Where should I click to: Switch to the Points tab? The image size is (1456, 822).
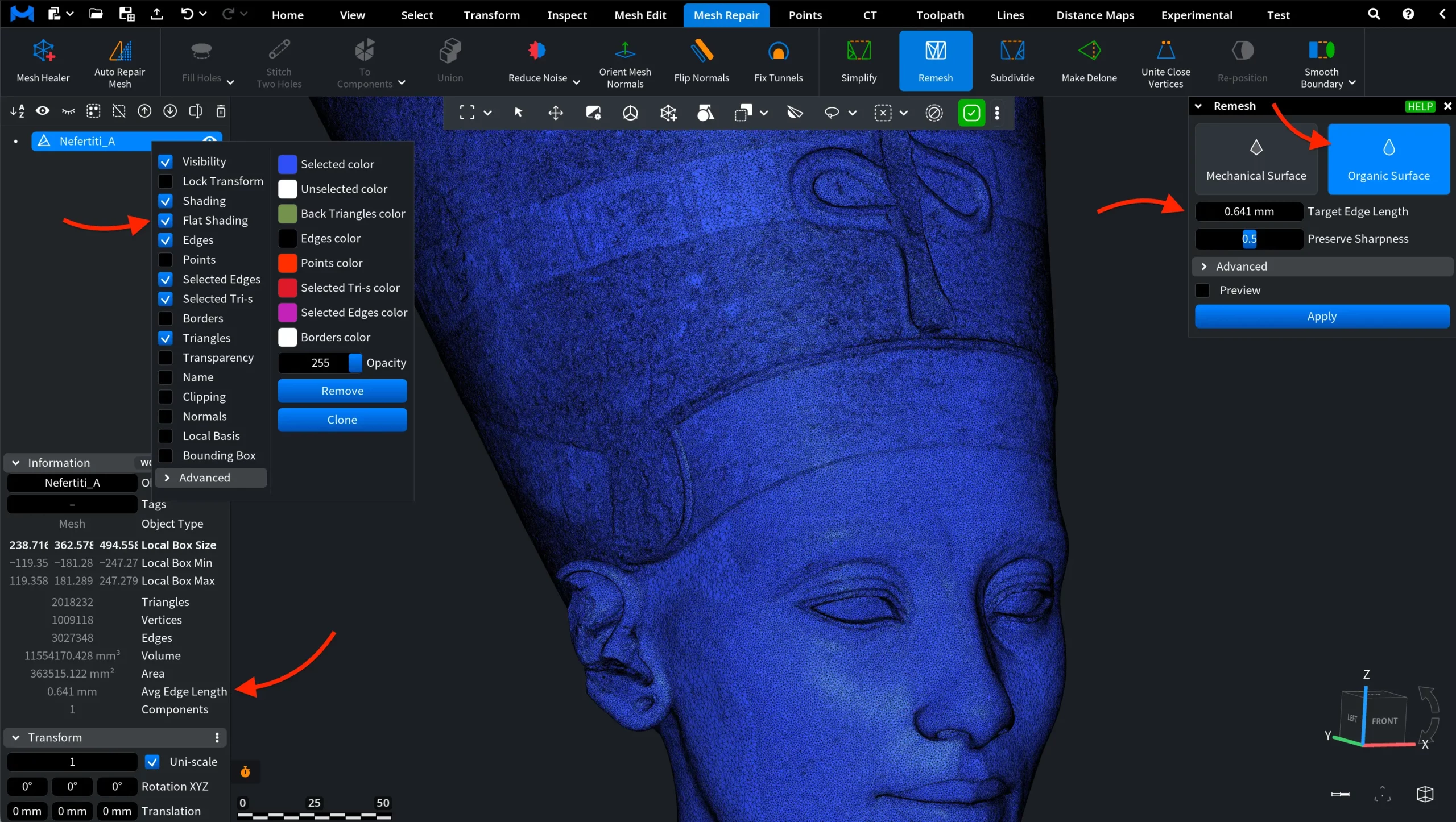(x=805, y=15)
